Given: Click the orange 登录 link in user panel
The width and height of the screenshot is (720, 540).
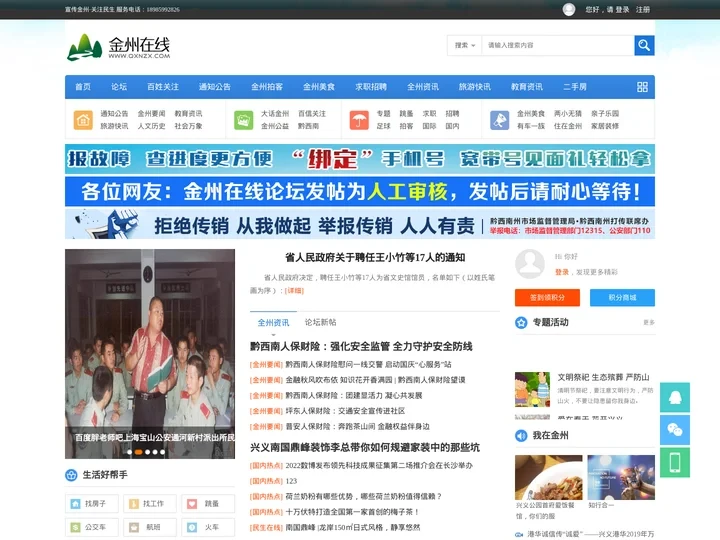Looking at the screenshot, I should (x=562, y=272).
